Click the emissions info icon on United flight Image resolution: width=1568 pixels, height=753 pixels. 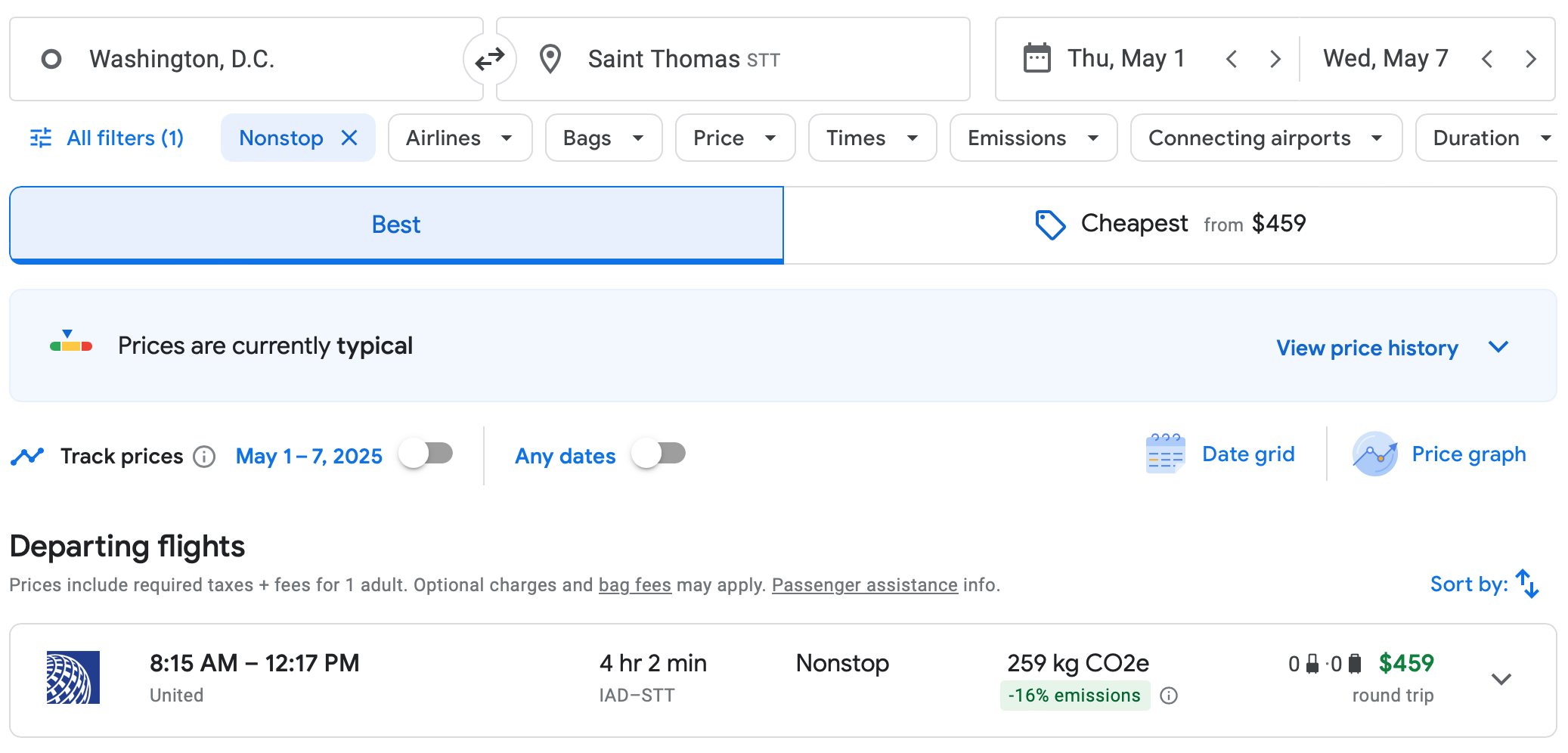point(1169,696)
